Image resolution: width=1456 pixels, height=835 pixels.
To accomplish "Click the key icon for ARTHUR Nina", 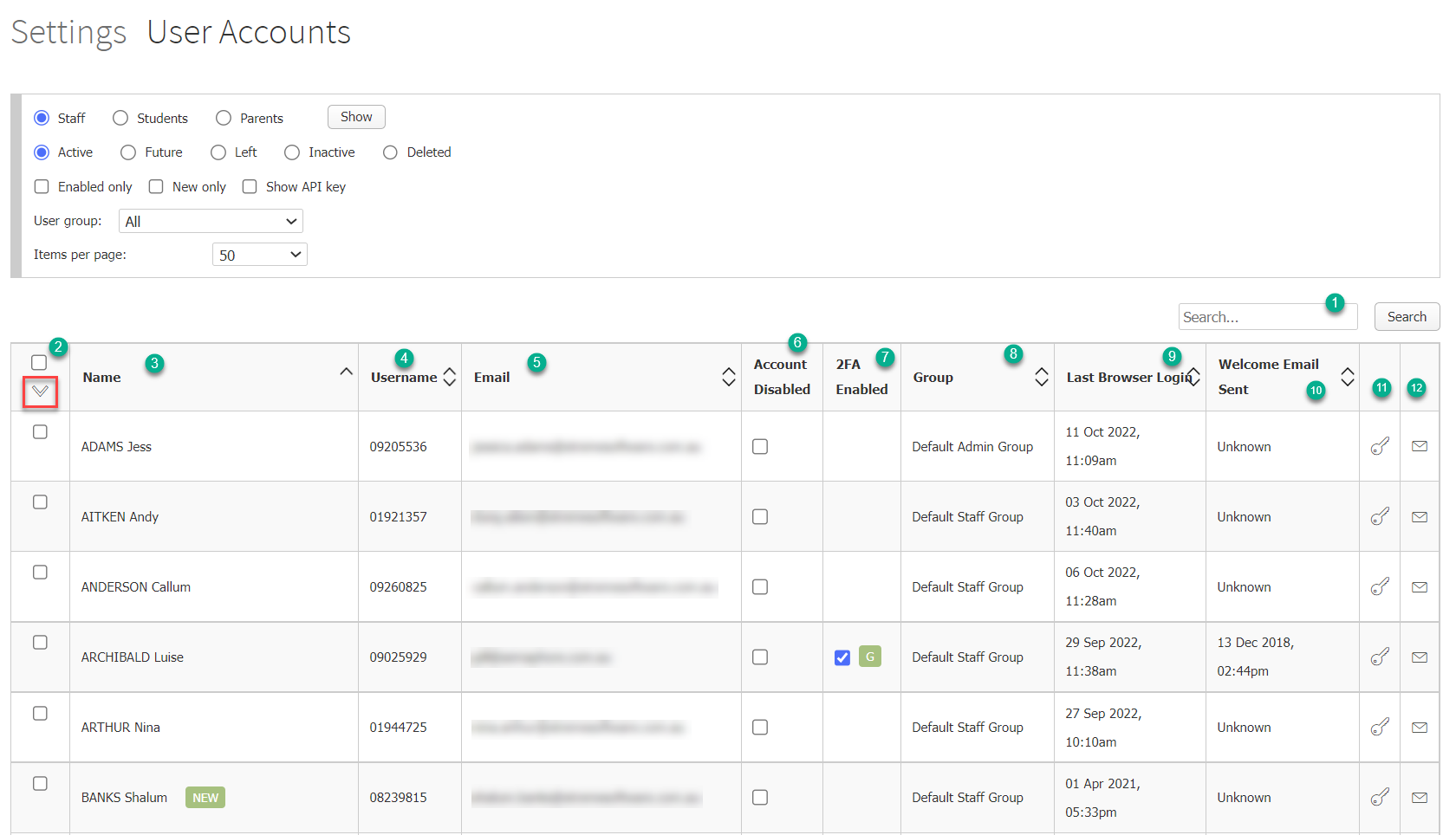I will click(1380, 727).
